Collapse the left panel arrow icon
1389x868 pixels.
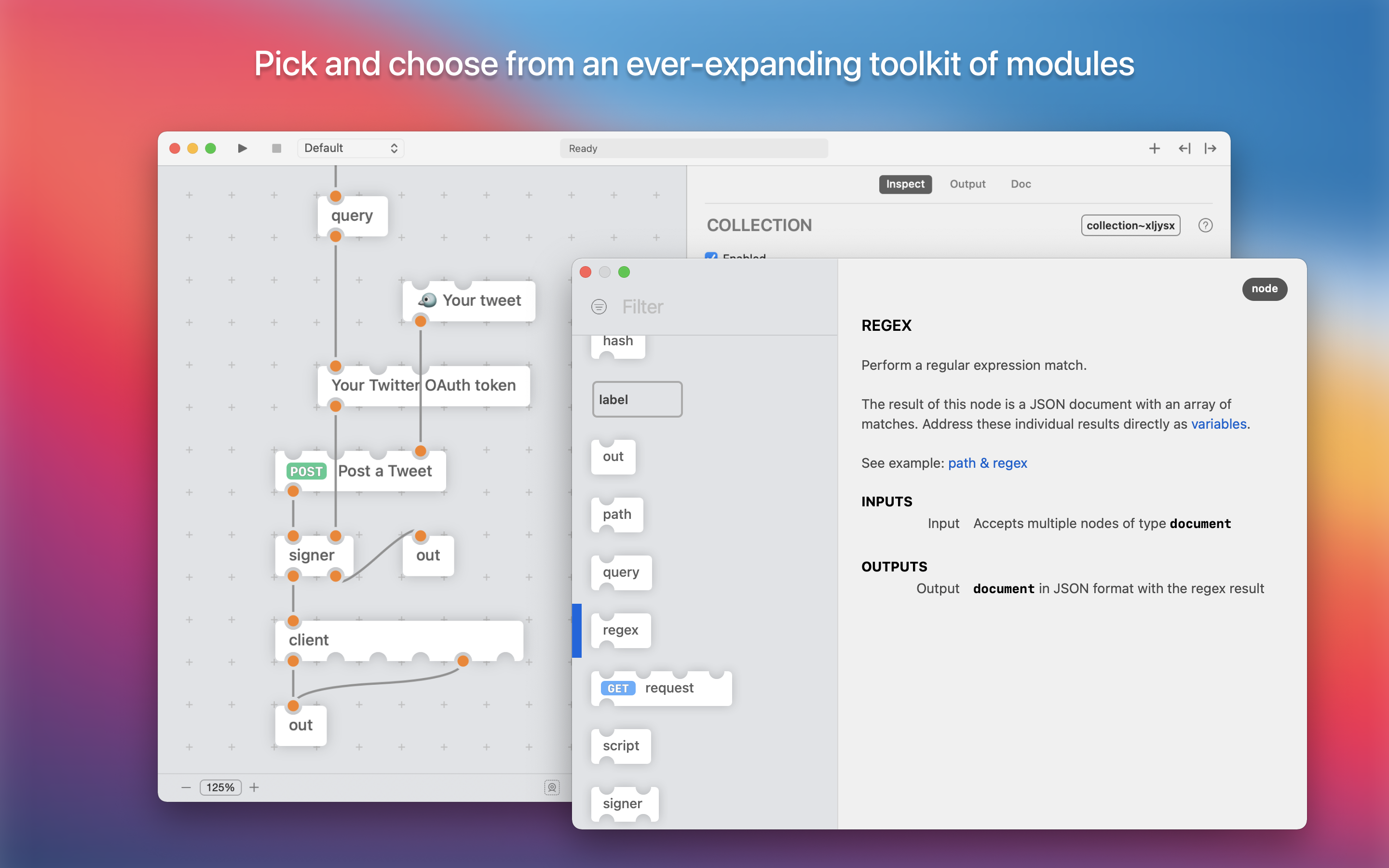click(x=1184, y=149)
